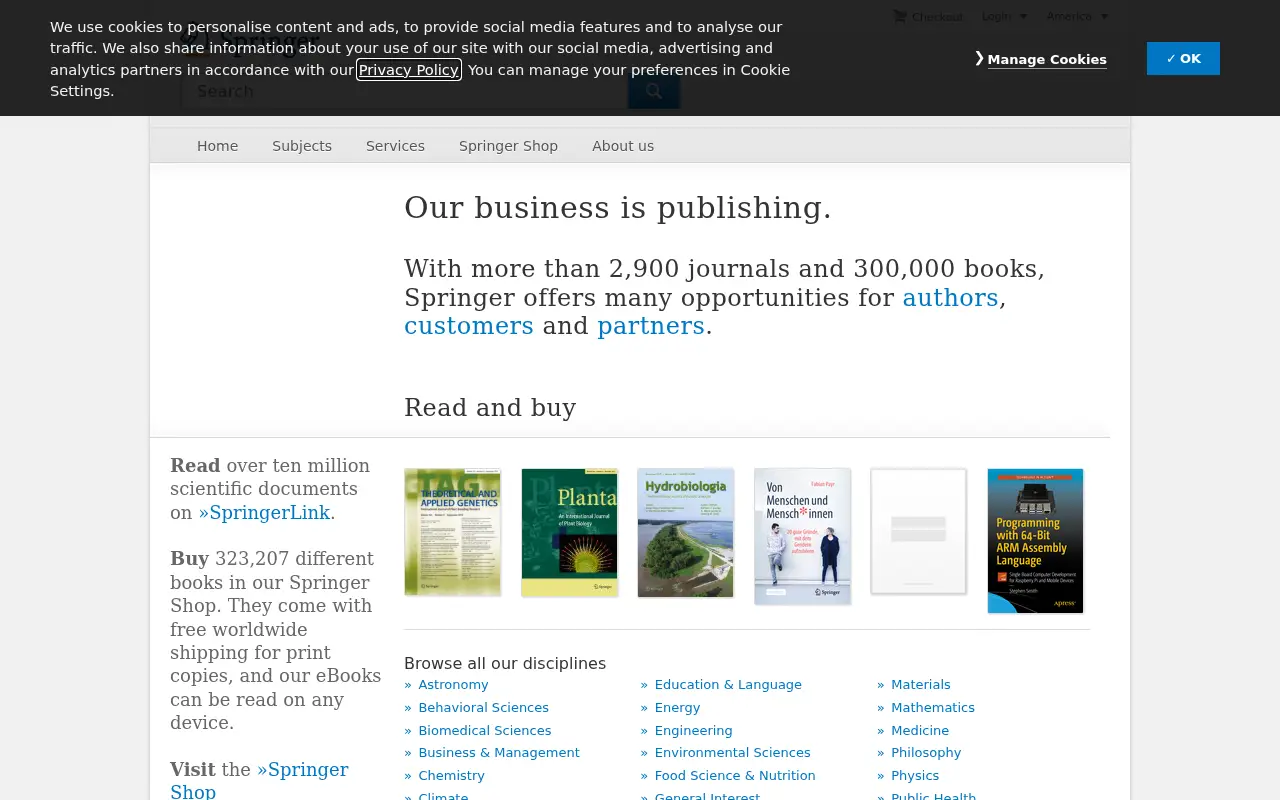Browse the Astronomy discipline
Image resolution: width=1280 pixels, height=800 pixels.
tap(453, 685)
